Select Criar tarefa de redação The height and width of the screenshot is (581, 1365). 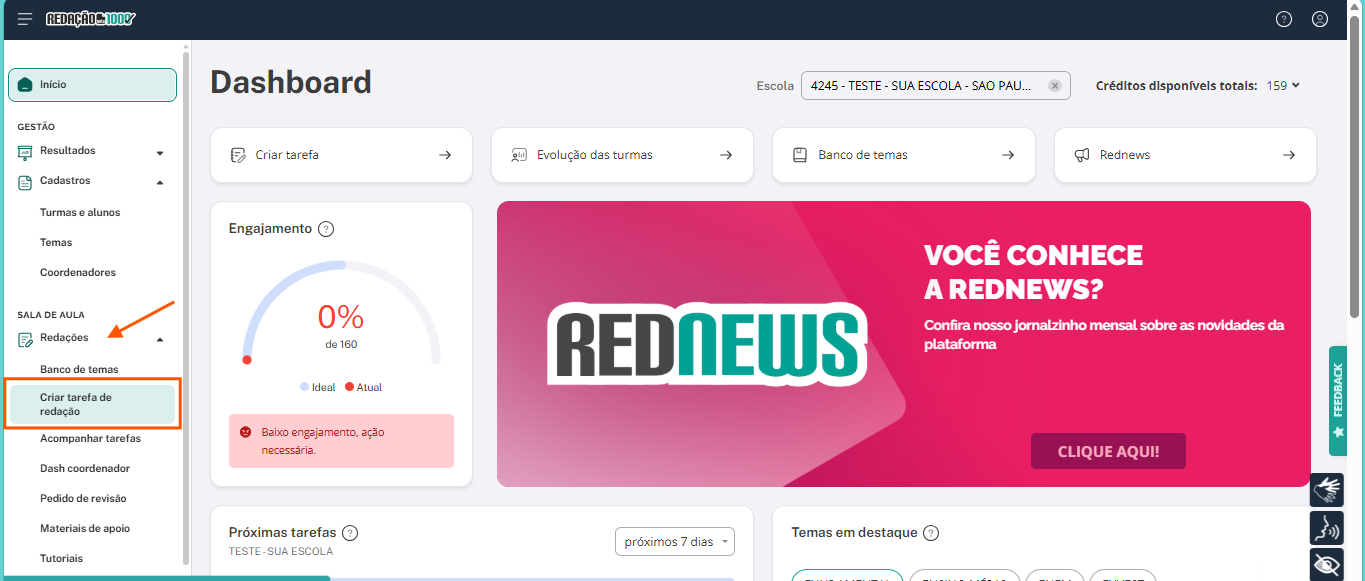click(92, 404)
